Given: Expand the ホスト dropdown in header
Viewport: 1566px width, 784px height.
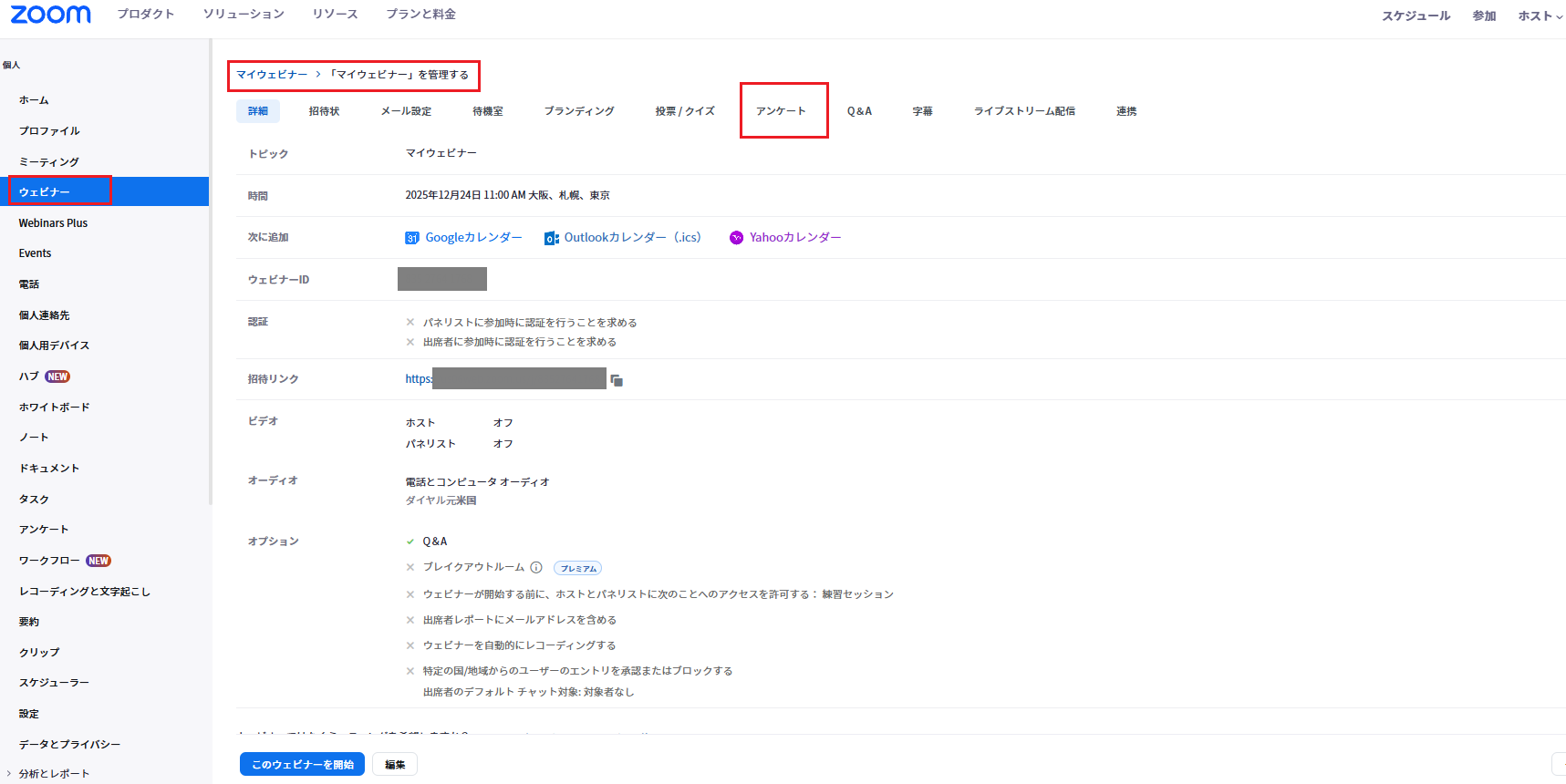Looking at the screenshot, I should 1540,15.
